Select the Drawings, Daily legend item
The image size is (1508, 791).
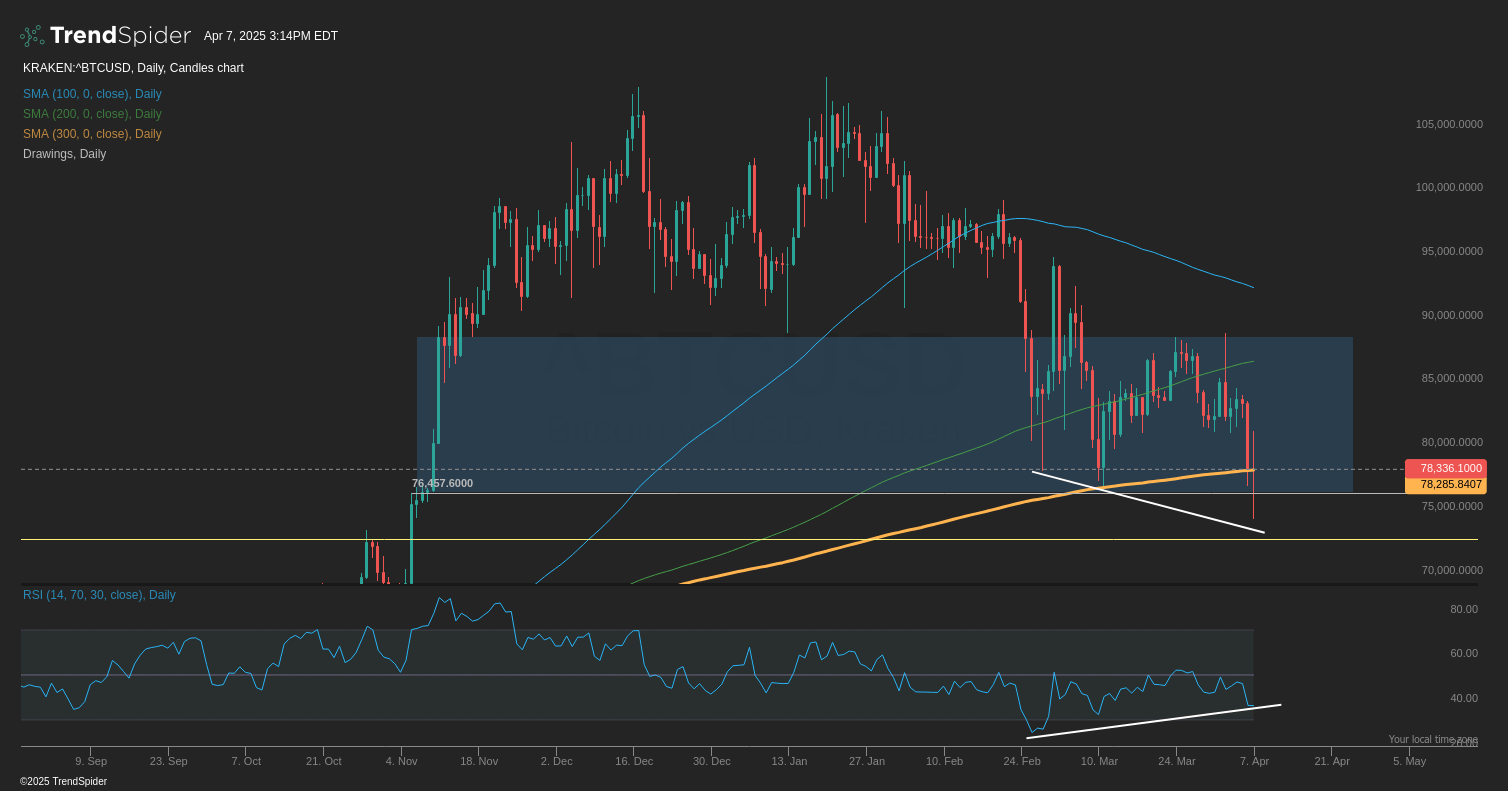pos(64,153)
